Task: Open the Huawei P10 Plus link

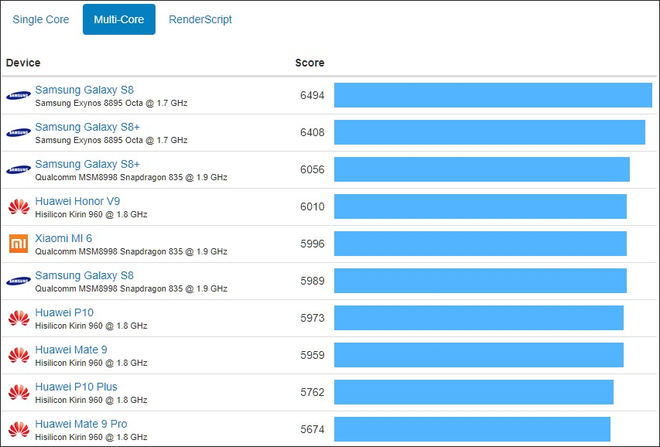Action: [76, 386]
